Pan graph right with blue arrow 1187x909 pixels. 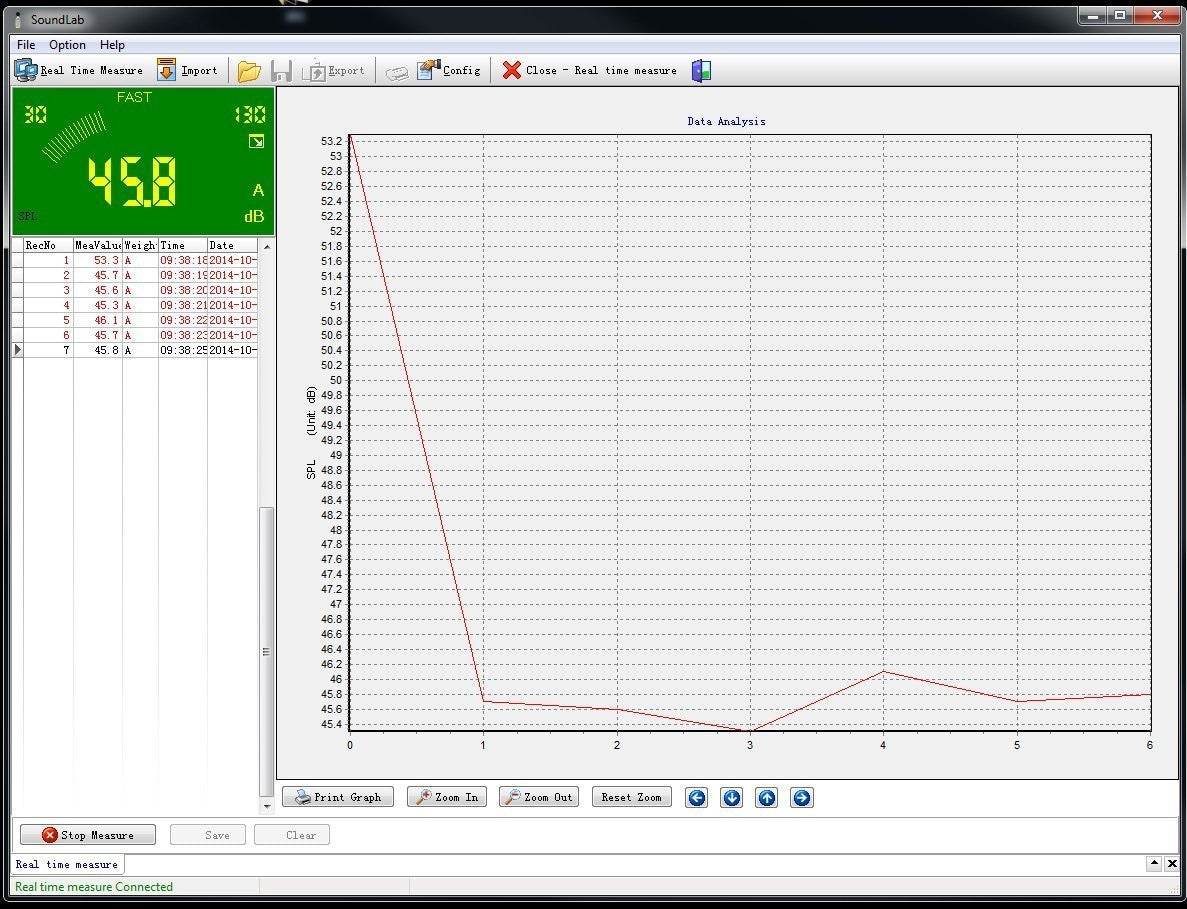801,797
